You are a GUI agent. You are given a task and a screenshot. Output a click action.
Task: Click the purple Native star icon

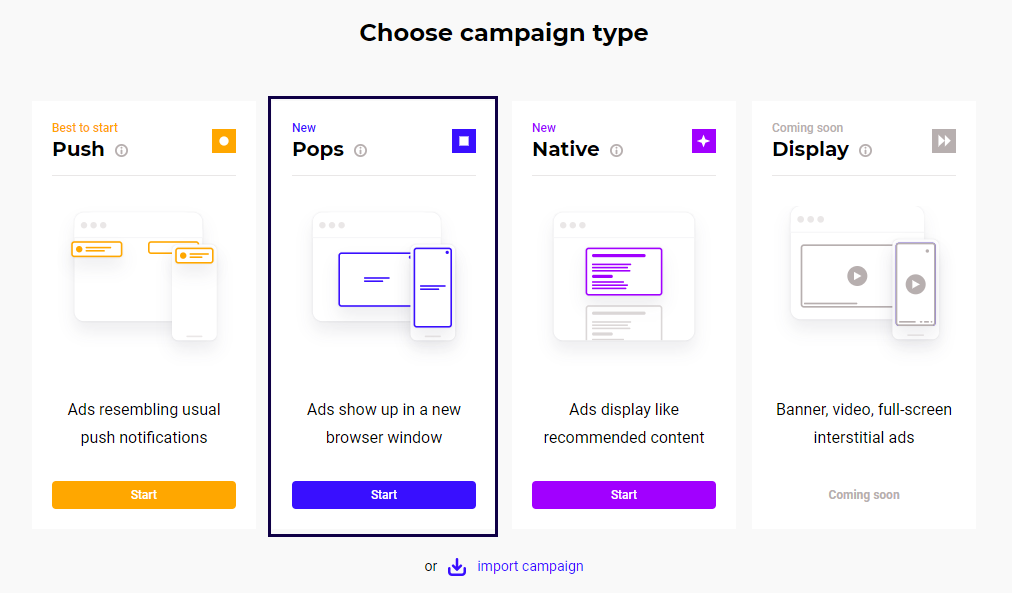(704, 141)
